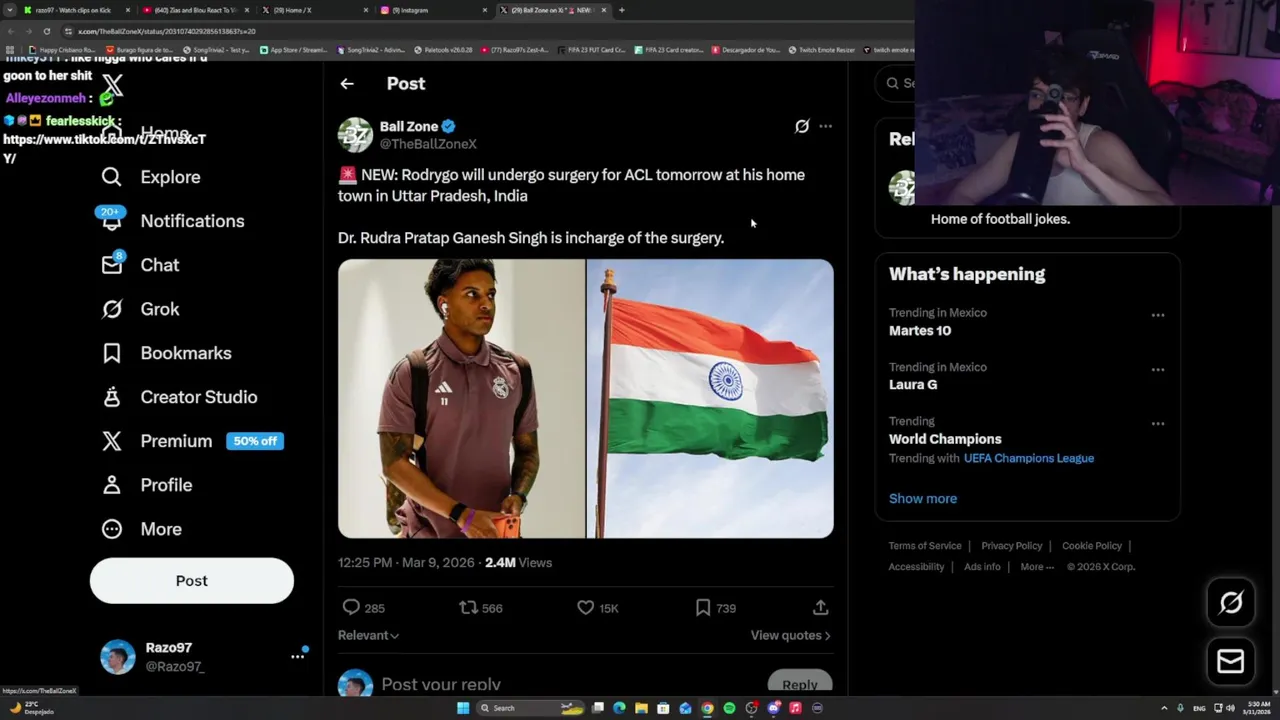Open Spotify from the taskbar
The image size is (1280, 720).
tap(729, 708)
